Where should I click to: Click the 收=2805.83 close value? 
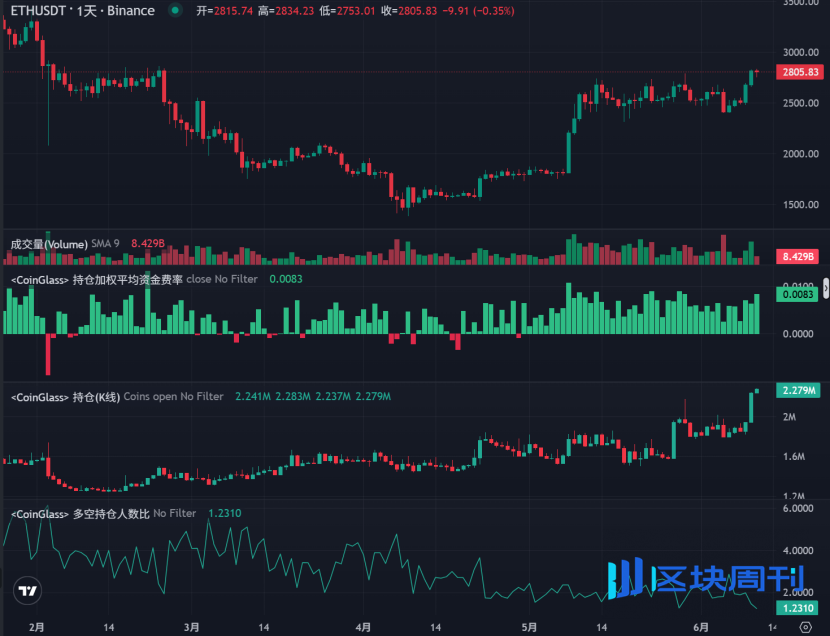pyautogui.click(x=409, y=11)
